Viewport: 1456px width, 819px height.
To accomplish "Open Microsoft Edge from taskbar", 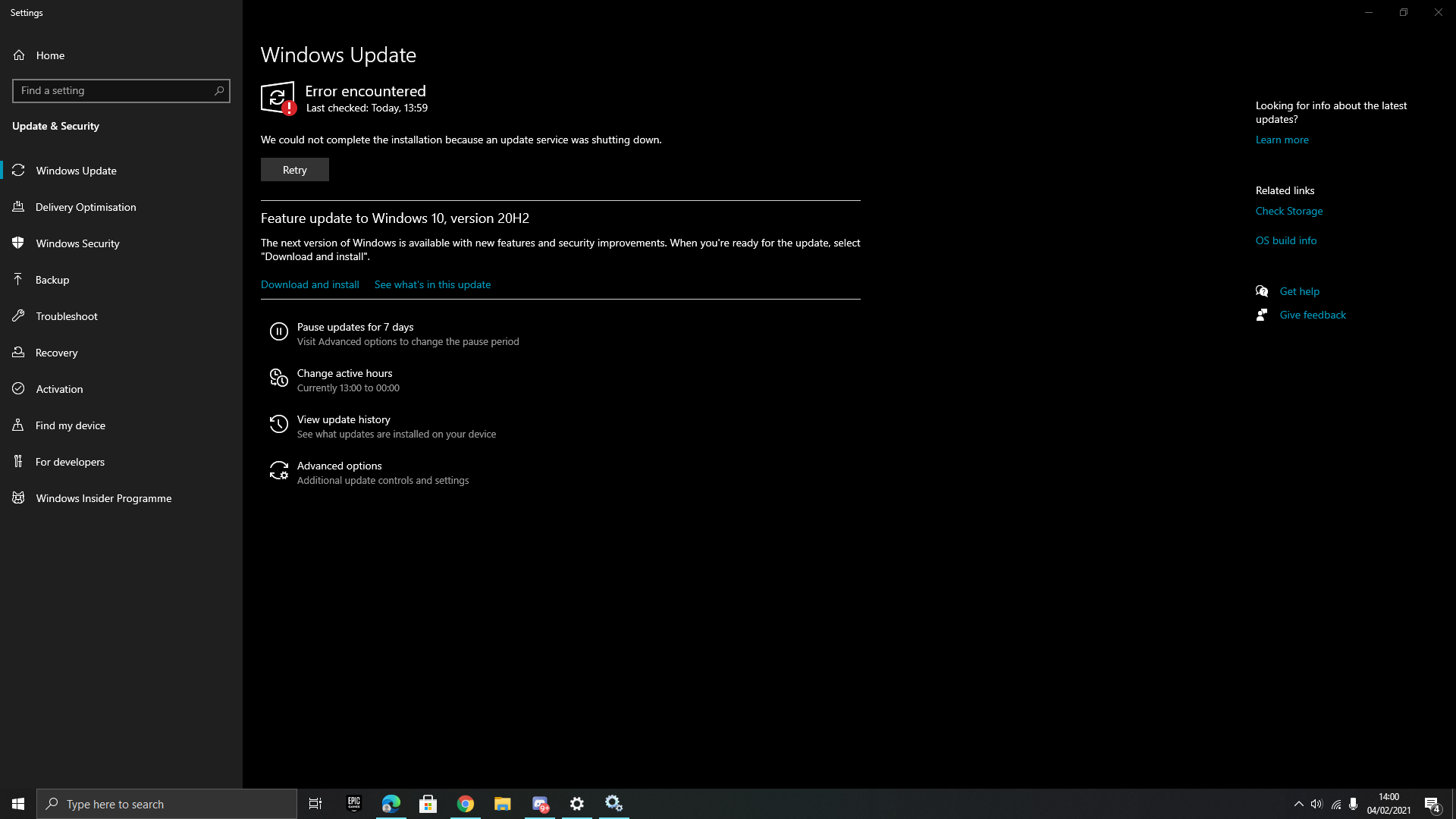I will coord(391,804).
